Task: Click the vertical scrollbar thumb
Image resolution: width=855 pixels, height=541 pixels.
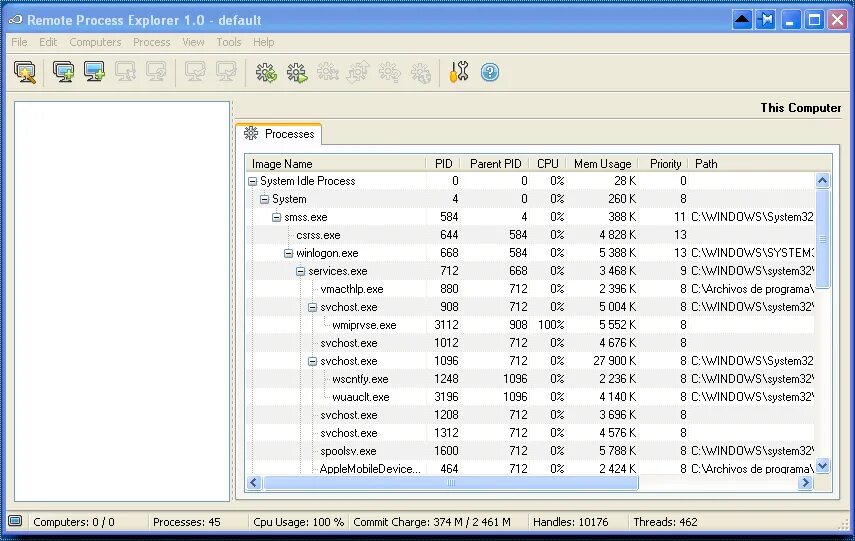Action: pos(823,238)
